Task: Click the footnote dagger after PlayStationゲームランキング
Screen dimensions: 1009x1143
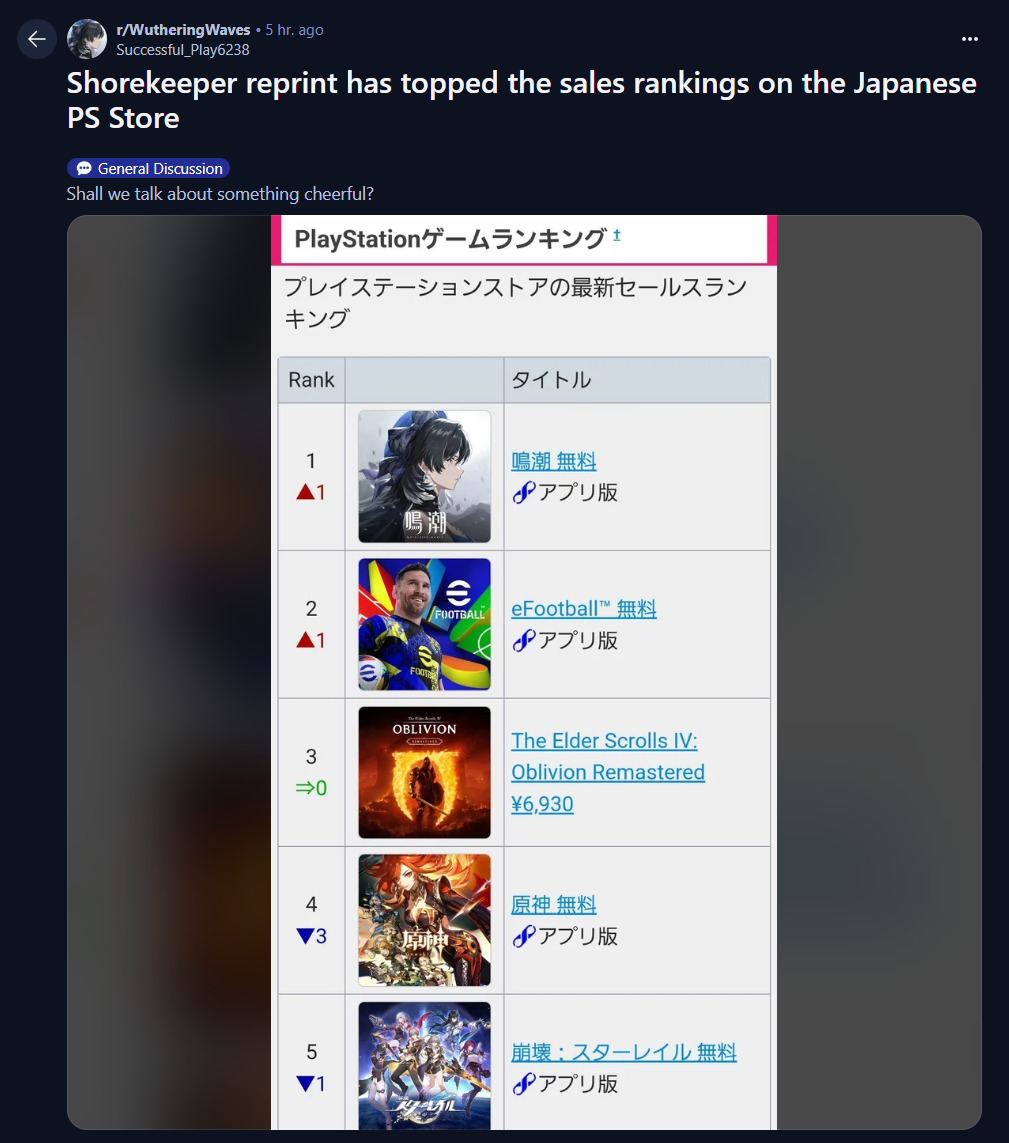Action: pos(617,235)
